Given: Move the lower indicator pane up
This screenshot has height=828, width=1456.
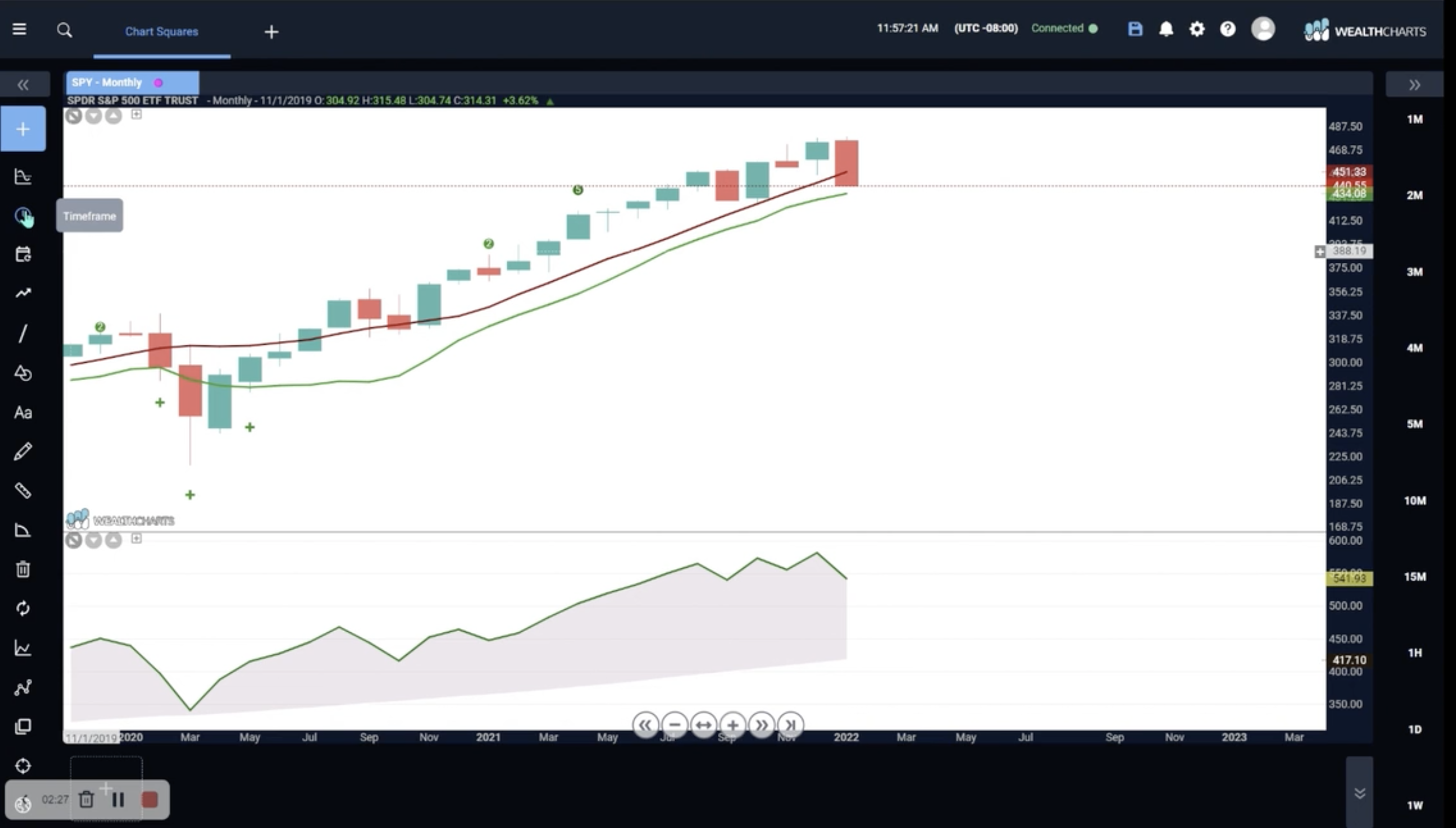Looking at the screenshot, I should [114, 540].
